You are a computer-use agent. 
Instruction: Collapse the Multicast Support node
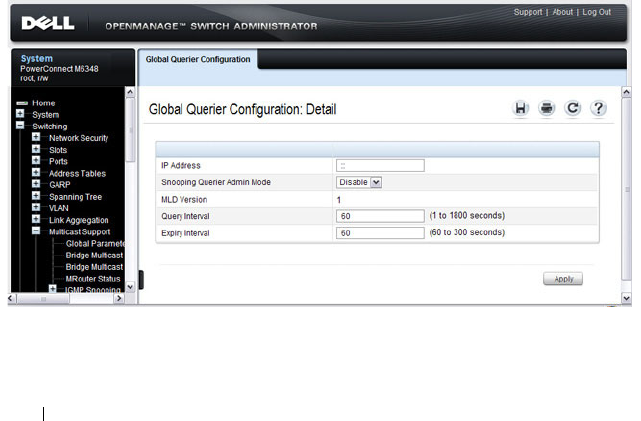(x=36, y=231)
